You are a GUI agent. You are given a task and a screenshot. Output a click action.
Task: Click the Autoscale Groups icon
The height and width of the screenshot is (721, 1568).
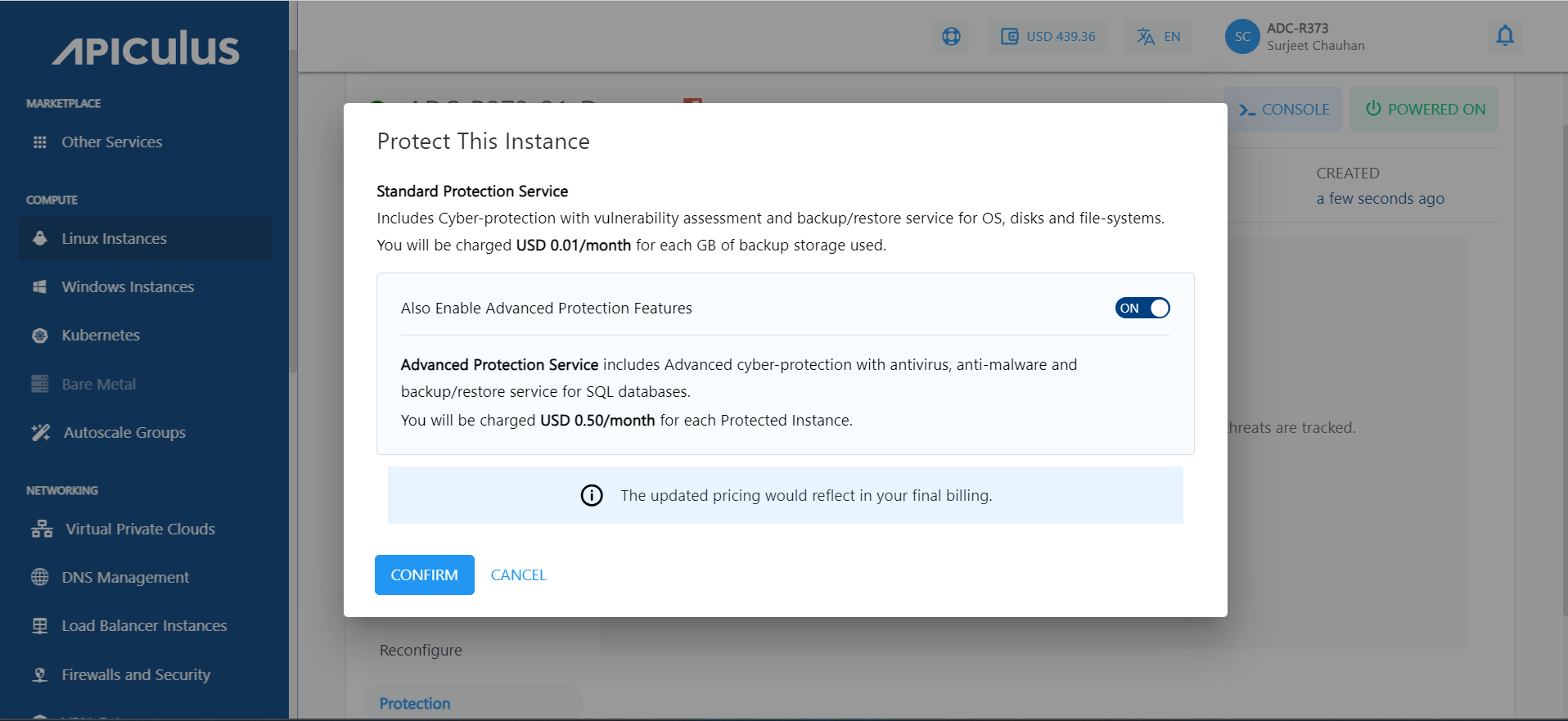click(40, 432)
